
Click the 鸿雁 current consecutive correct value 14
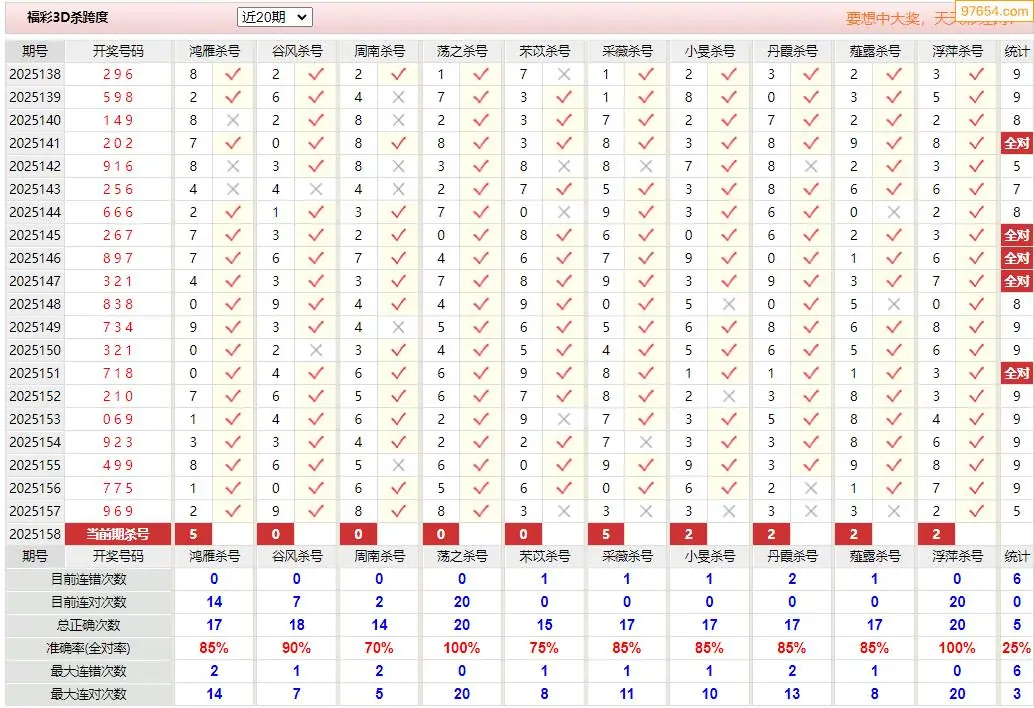[214, 603]
